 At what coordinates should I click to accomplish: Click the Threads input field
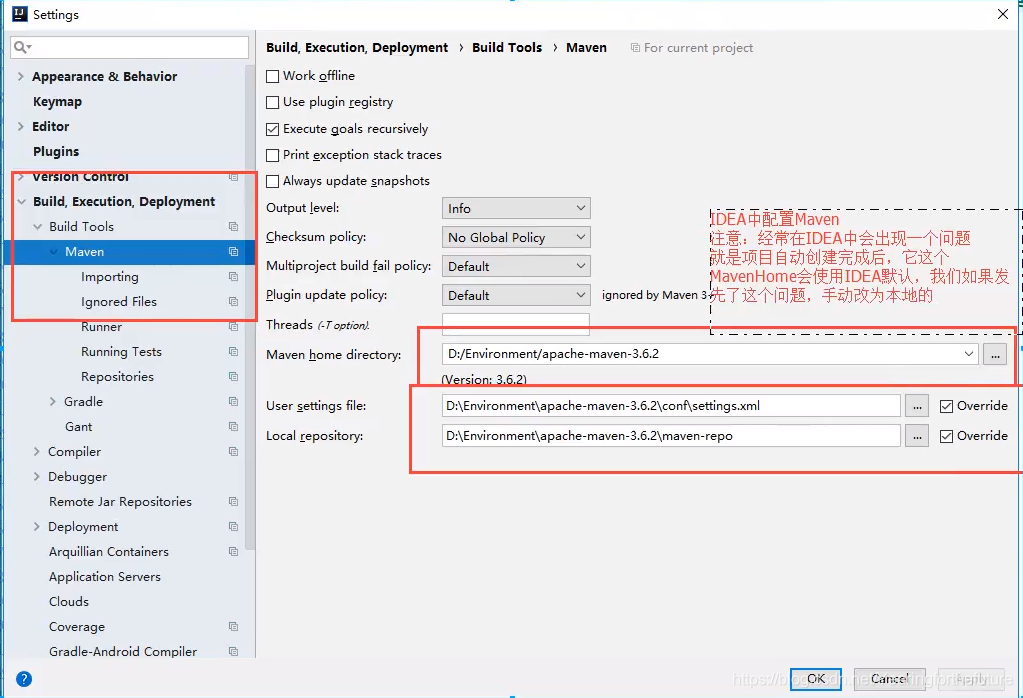pyautogui.click(x=515, y=324)
